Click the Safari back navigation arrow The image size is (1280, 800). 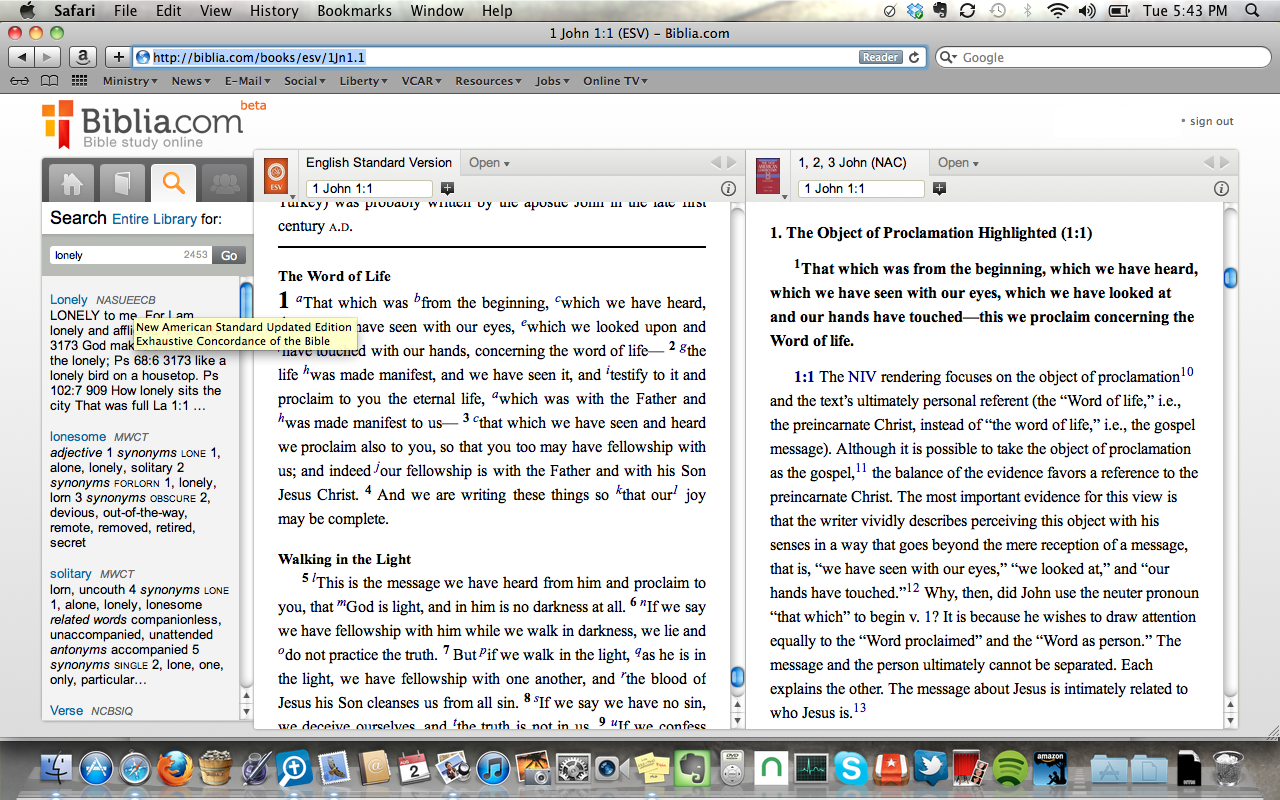click(22, 57)
